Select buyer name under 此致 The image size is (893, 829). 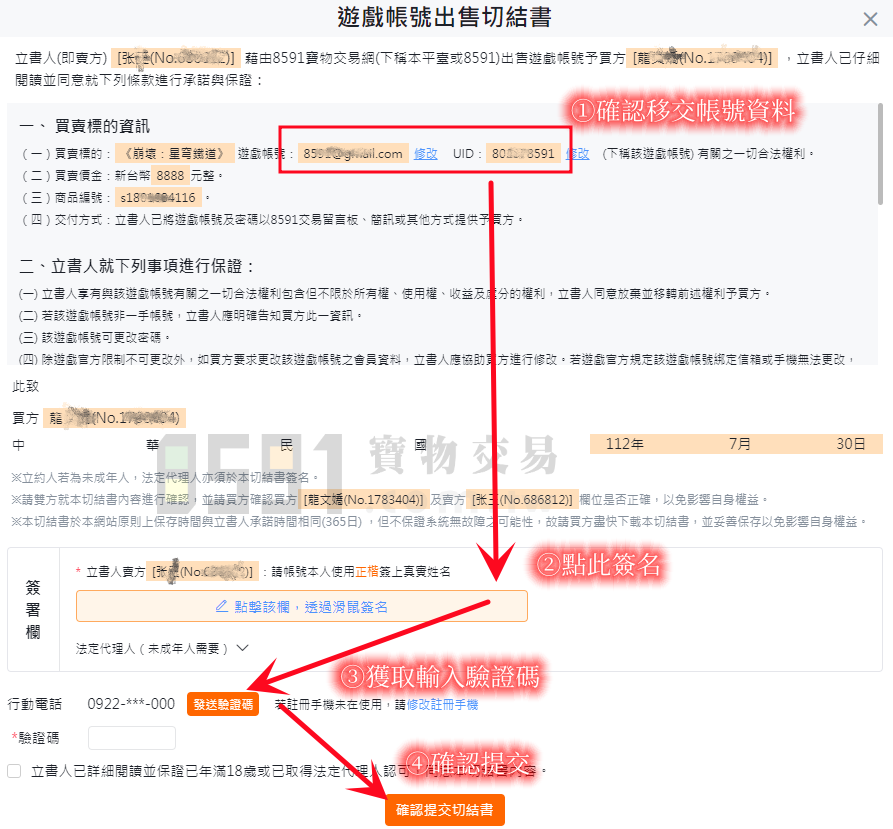click(114, 418)
